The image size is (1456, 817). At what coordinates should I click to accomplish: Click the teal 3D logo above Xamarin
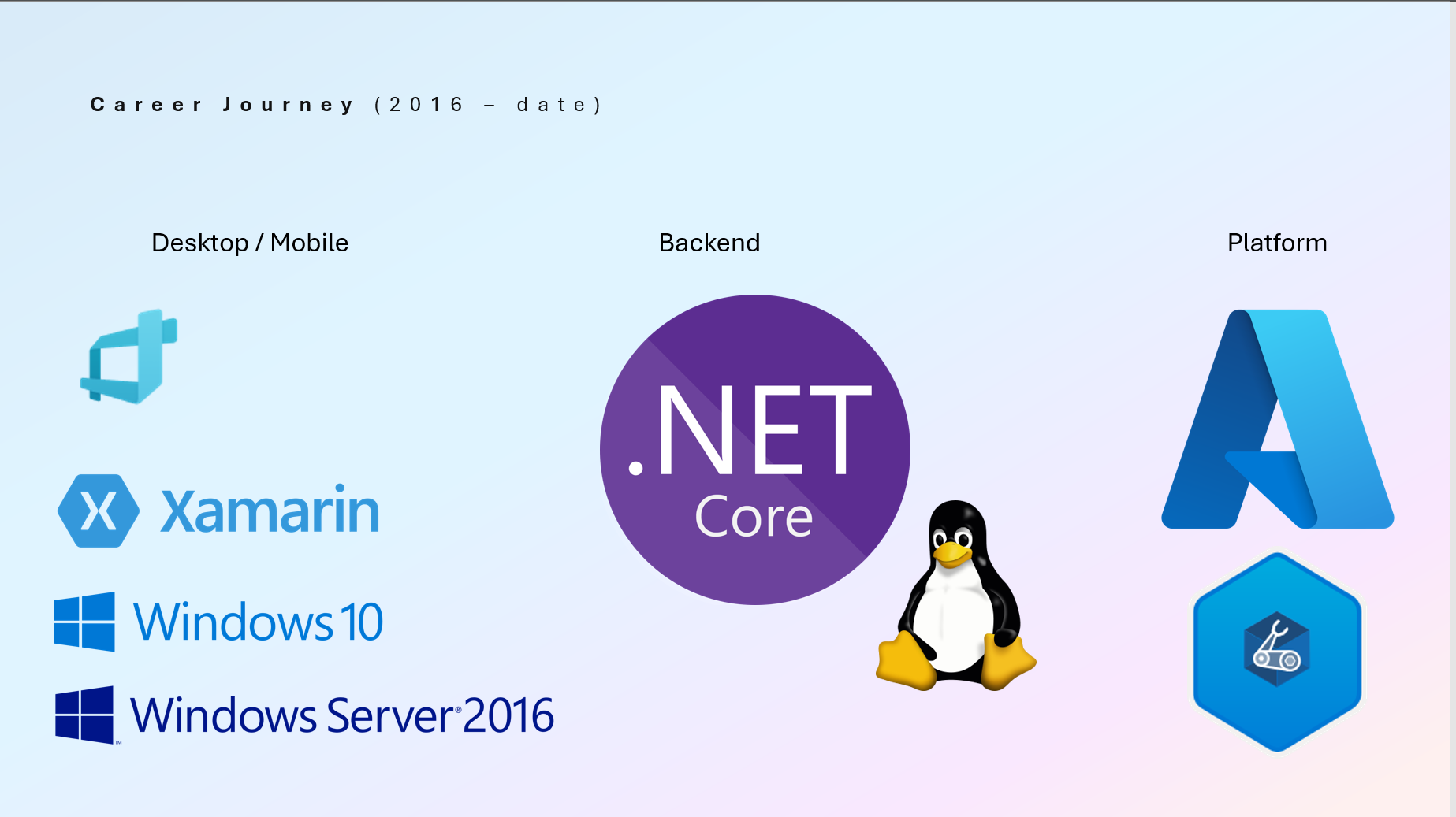(x=130, y=357)
